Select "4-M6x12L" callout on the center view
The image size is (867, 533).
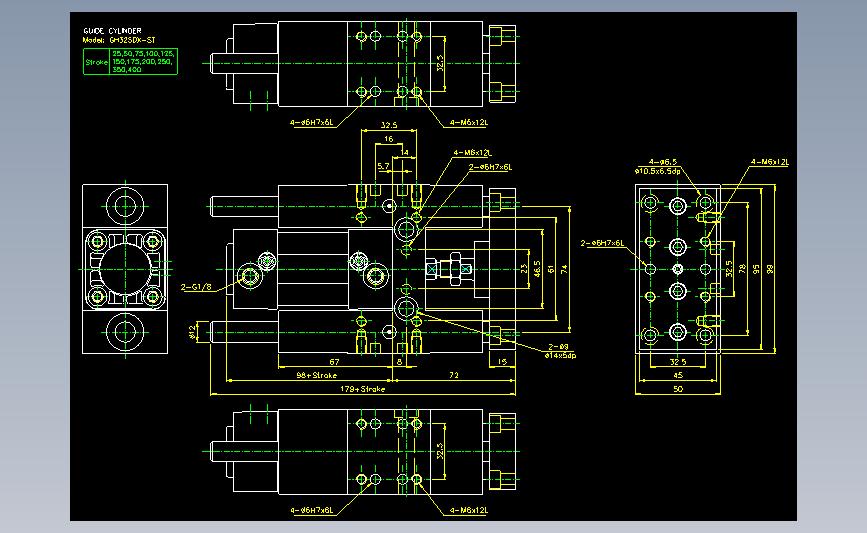click(473, 153)
